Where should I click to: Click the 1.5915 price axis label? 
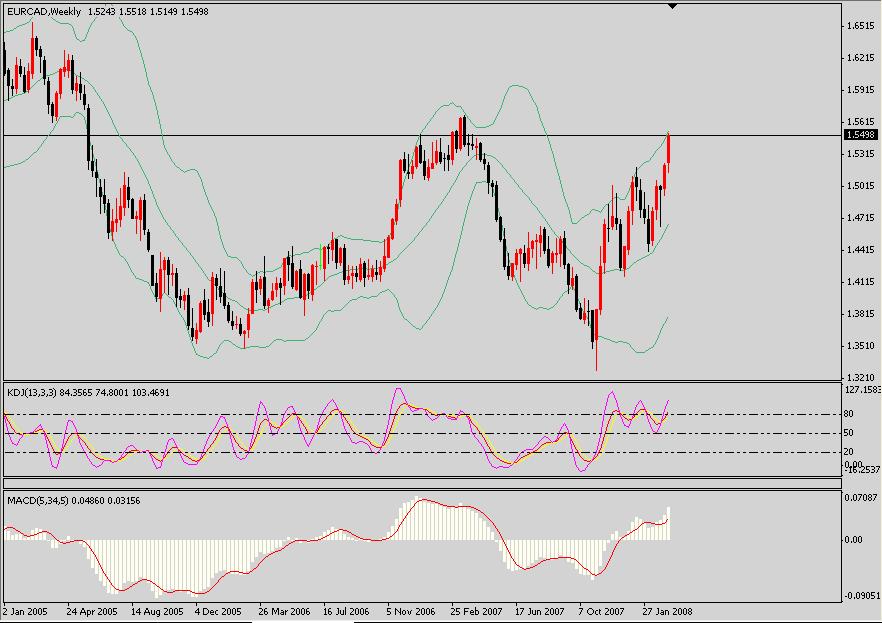(x=861, y=90)
